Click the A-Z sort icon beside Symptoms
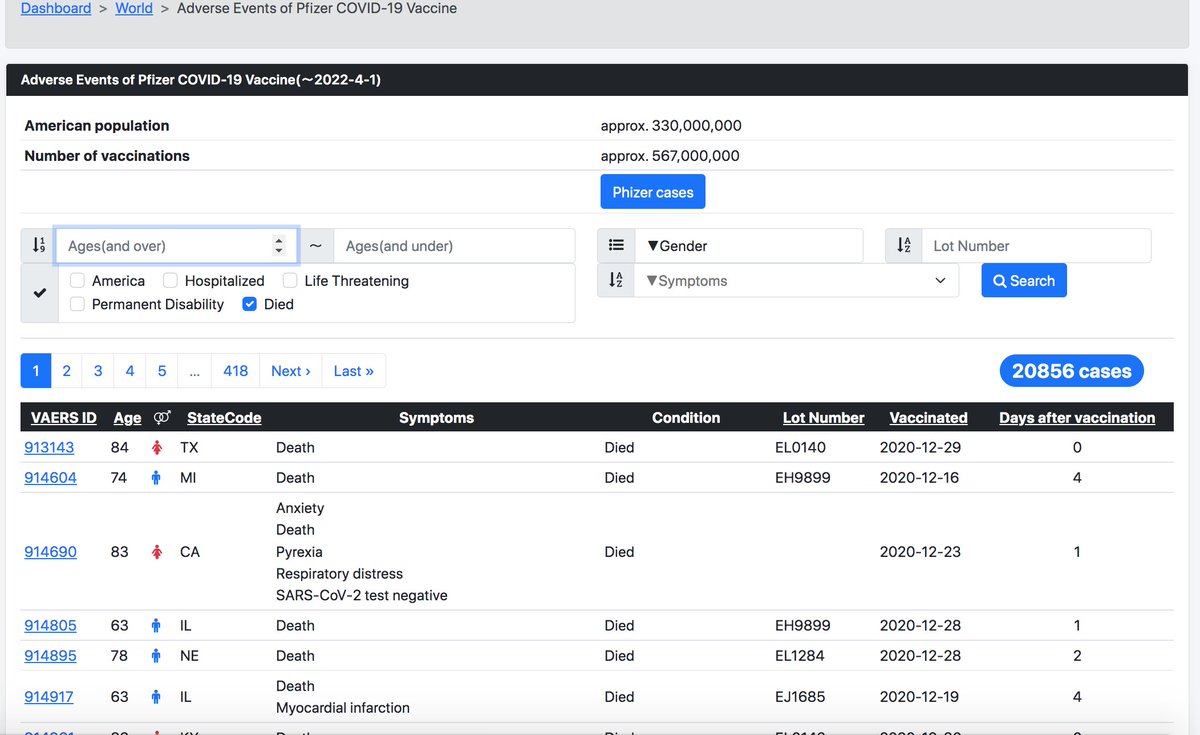1200x735 pixels. click(x=616, y=281)
